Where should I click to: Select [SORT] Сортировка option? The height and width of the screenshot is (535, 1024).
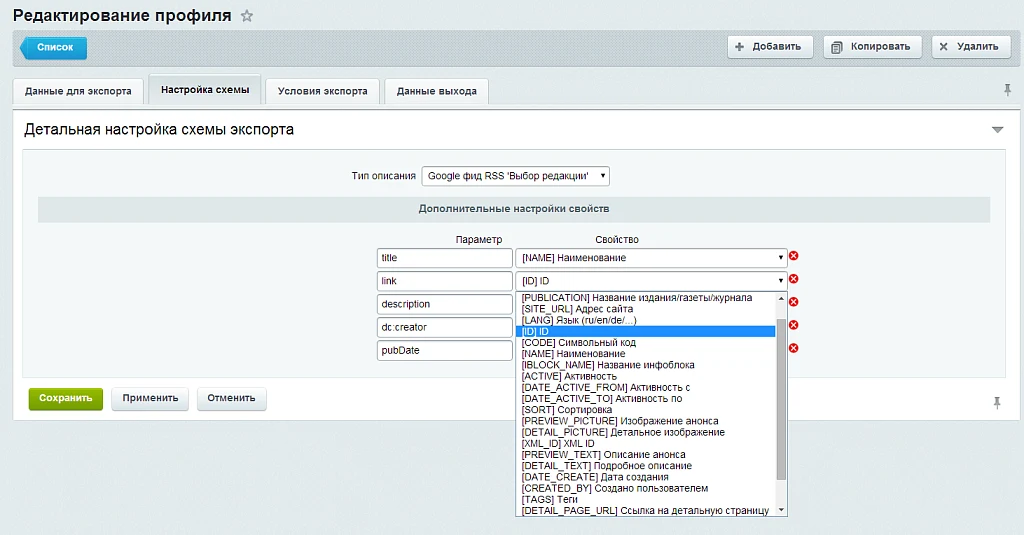click(x=645, y=410)
